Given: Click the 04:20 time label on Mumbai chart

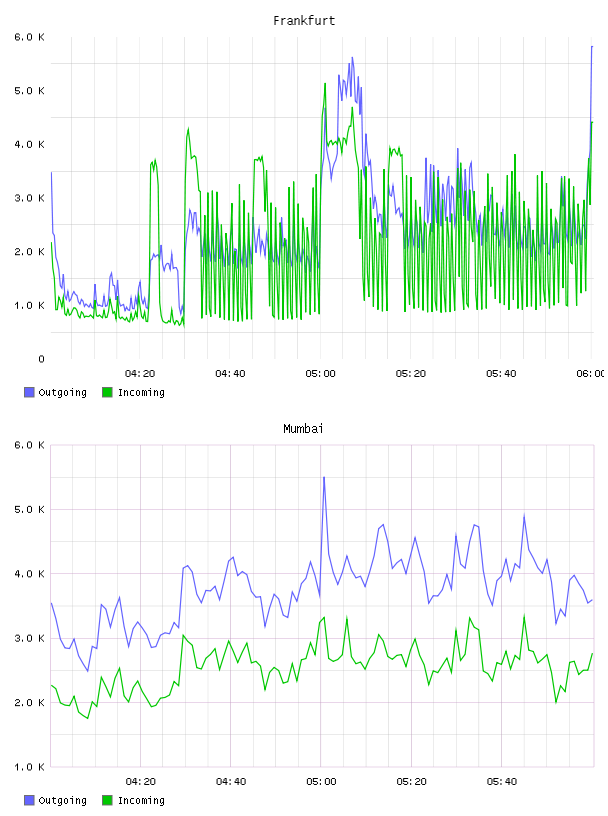Looking at the screenshot, I should [x=141, y=781].
